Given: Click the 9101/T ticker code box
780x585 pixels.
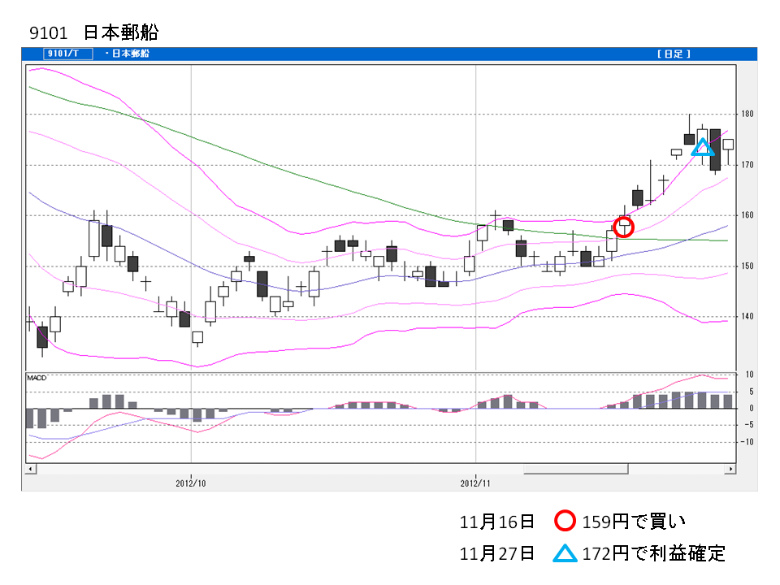Looking at the screenshot, I should coord(62,54).
